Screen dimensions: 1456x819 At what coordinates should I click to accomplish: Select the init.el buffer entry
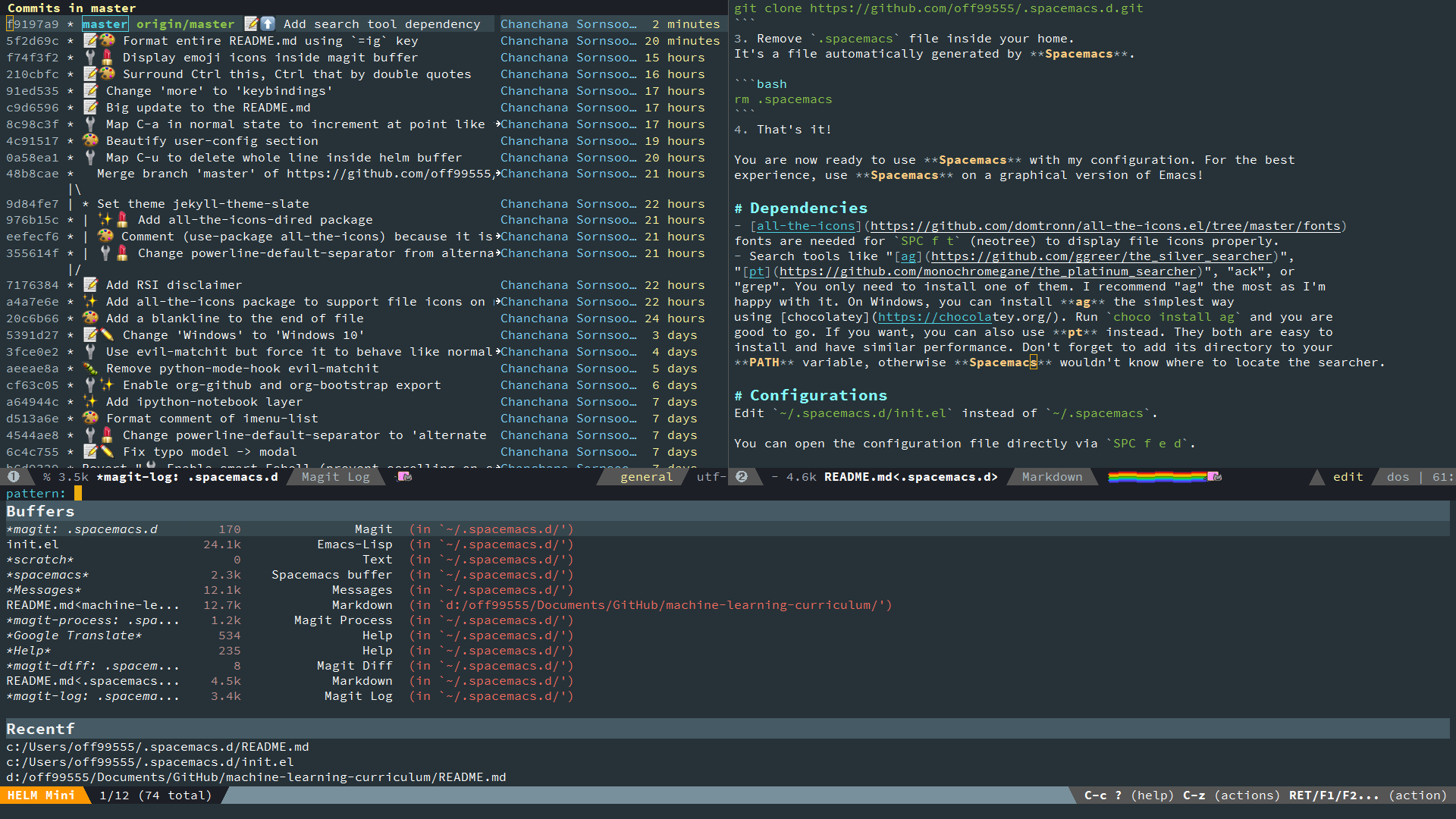[x=728, y=544]
